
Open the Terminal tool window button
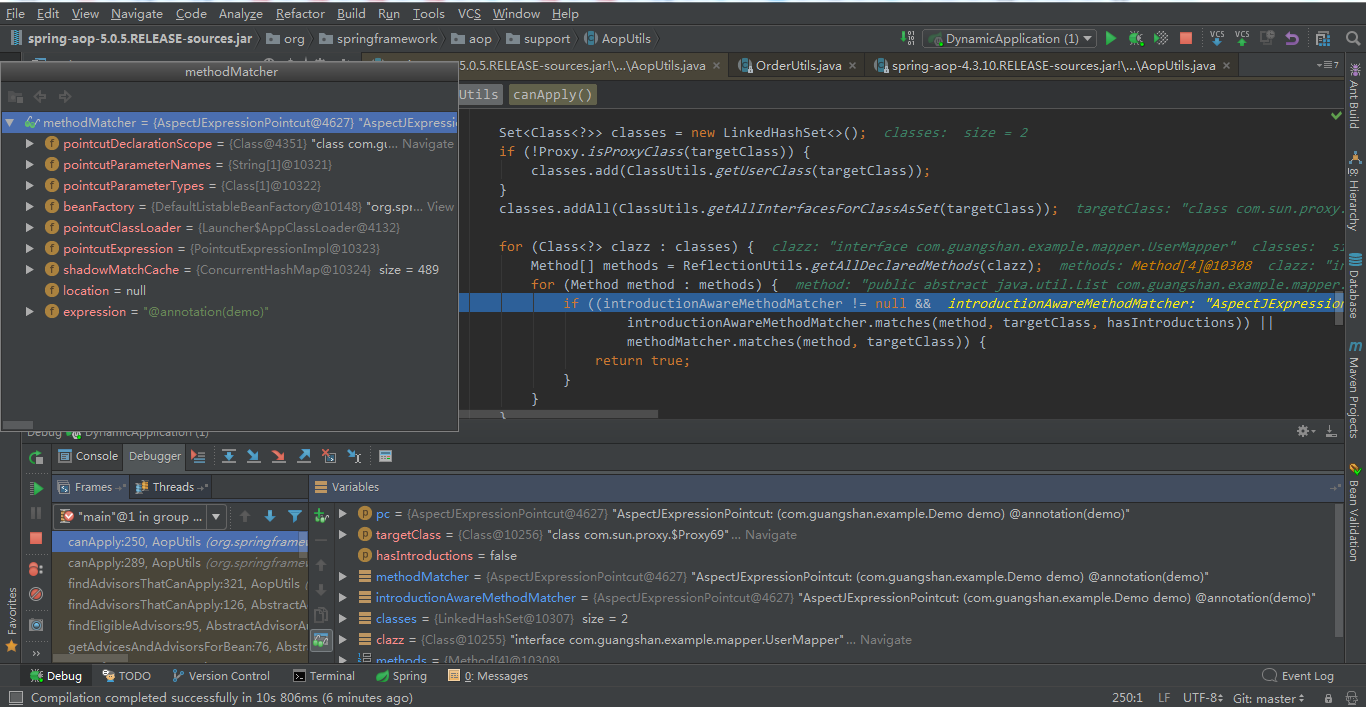click(323, 676)
